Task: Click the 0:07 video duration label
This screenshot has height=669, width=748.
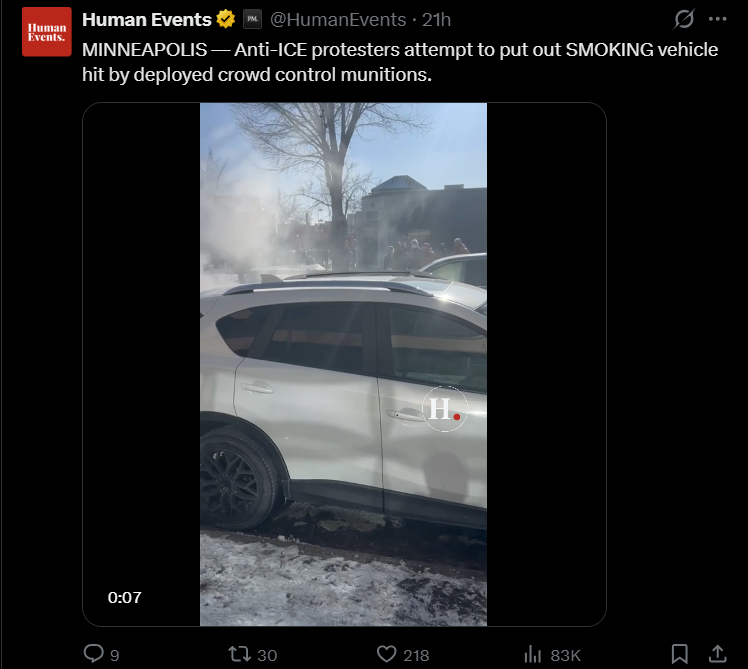Action: (125, 597)
